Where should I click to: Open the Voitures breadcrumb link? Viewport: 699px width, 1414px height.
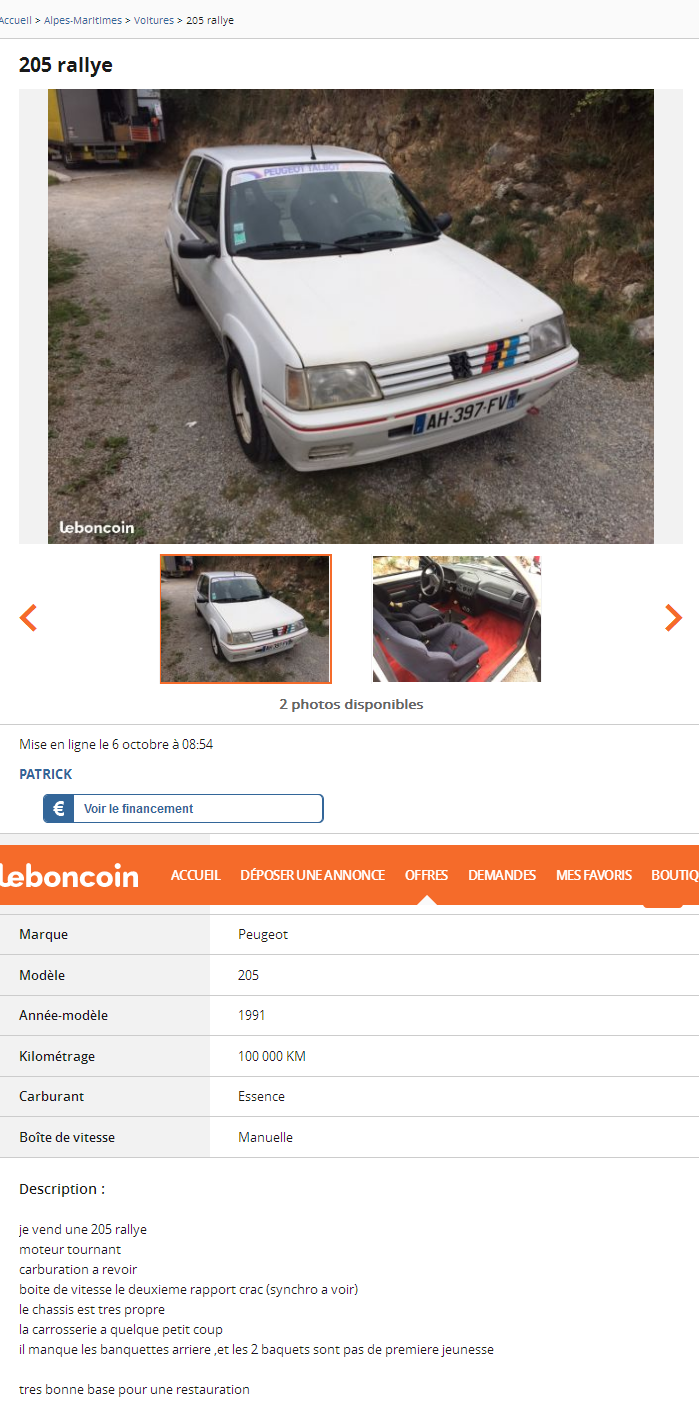click(x=154, y=20)
